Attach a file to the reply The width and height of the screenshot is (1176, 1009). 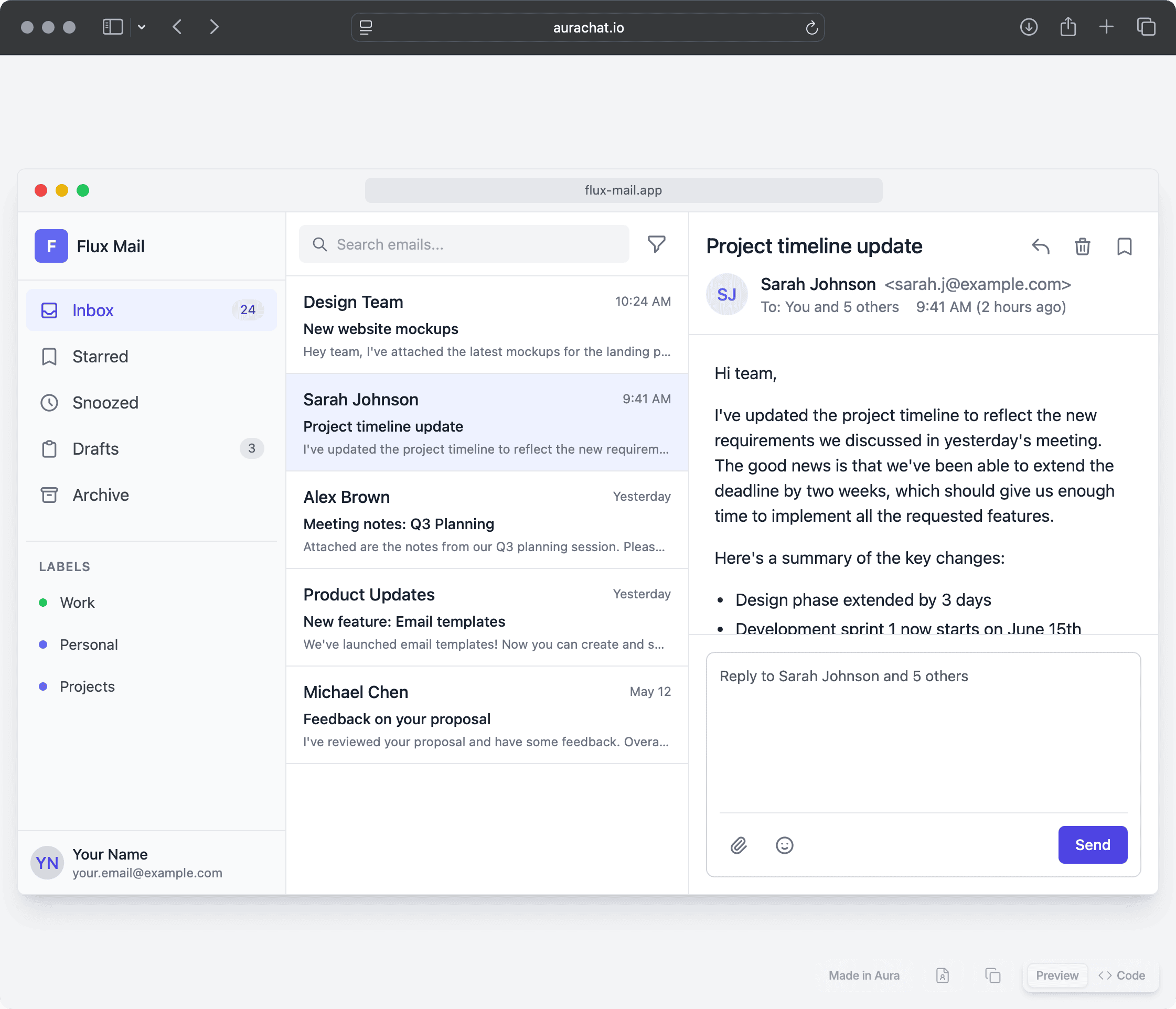point(739,845)
